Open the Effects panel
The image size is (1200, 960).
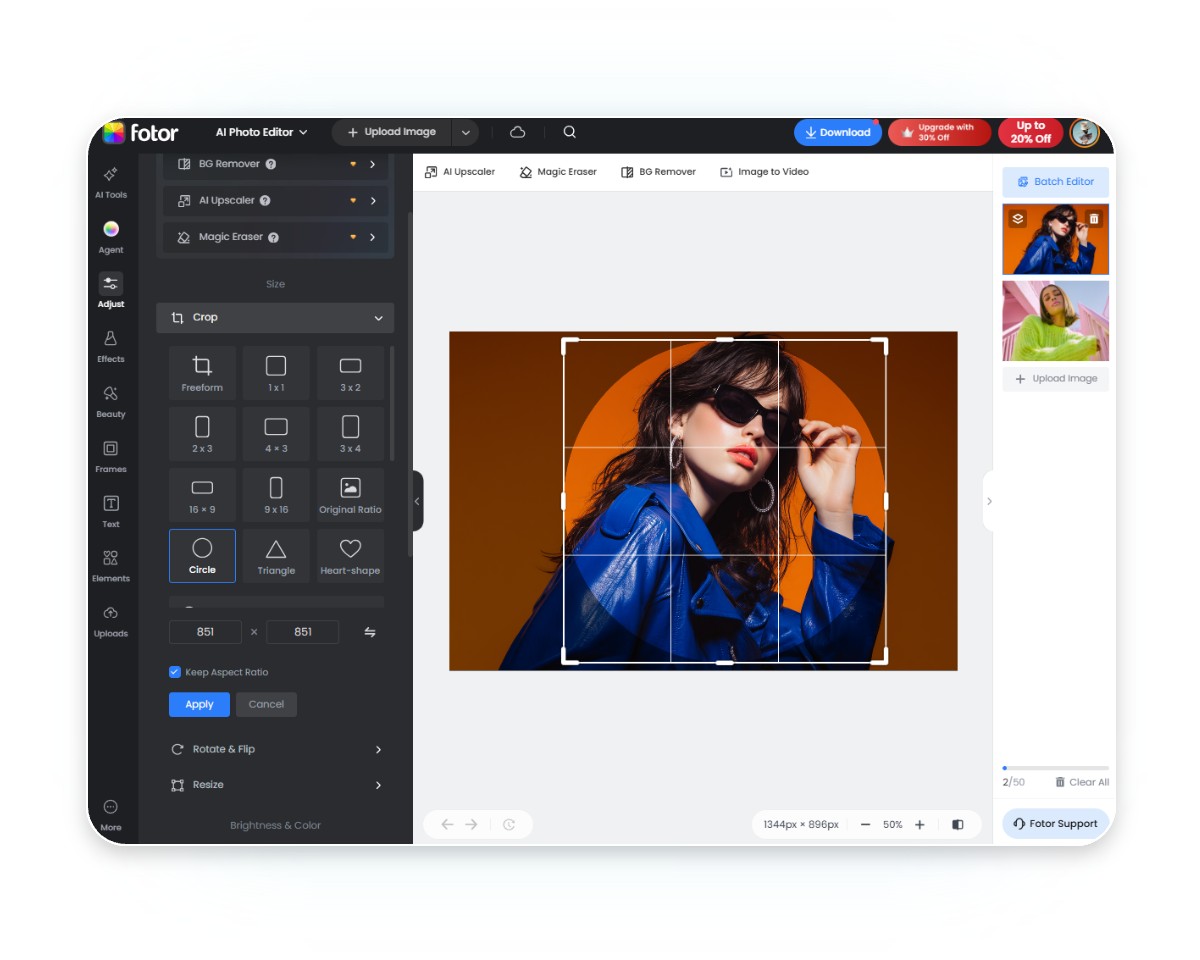click(110, 347)
